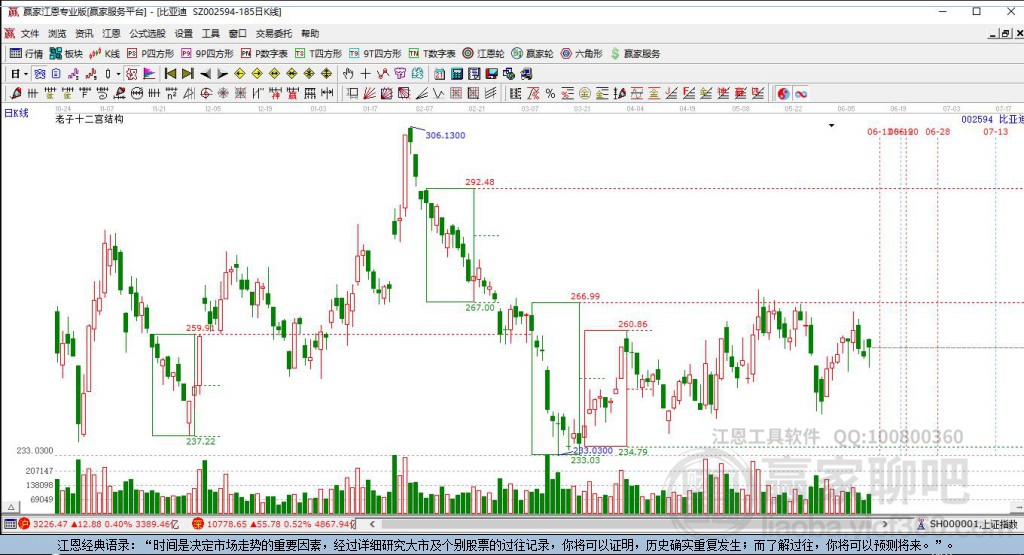Image resolution: width=1024 pixels, height=555 pixels.
Task: Click the small black dropdown triangle above the chart
Action: click(x=831, y=125)
